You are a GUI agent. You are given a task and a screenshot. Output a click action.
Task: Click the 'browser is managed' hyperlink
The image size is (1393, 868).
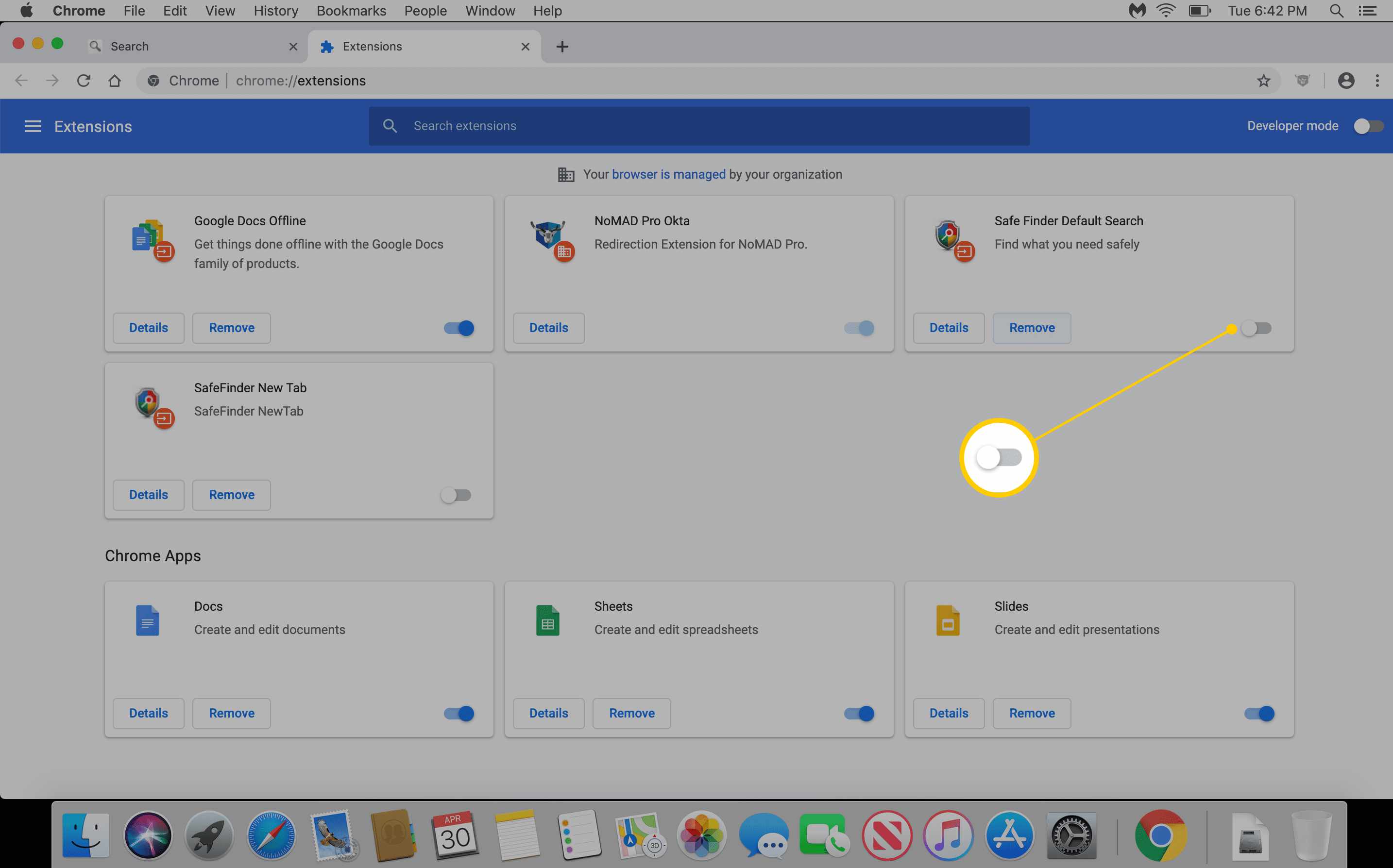pyautogui.click(x=669, y=174)
